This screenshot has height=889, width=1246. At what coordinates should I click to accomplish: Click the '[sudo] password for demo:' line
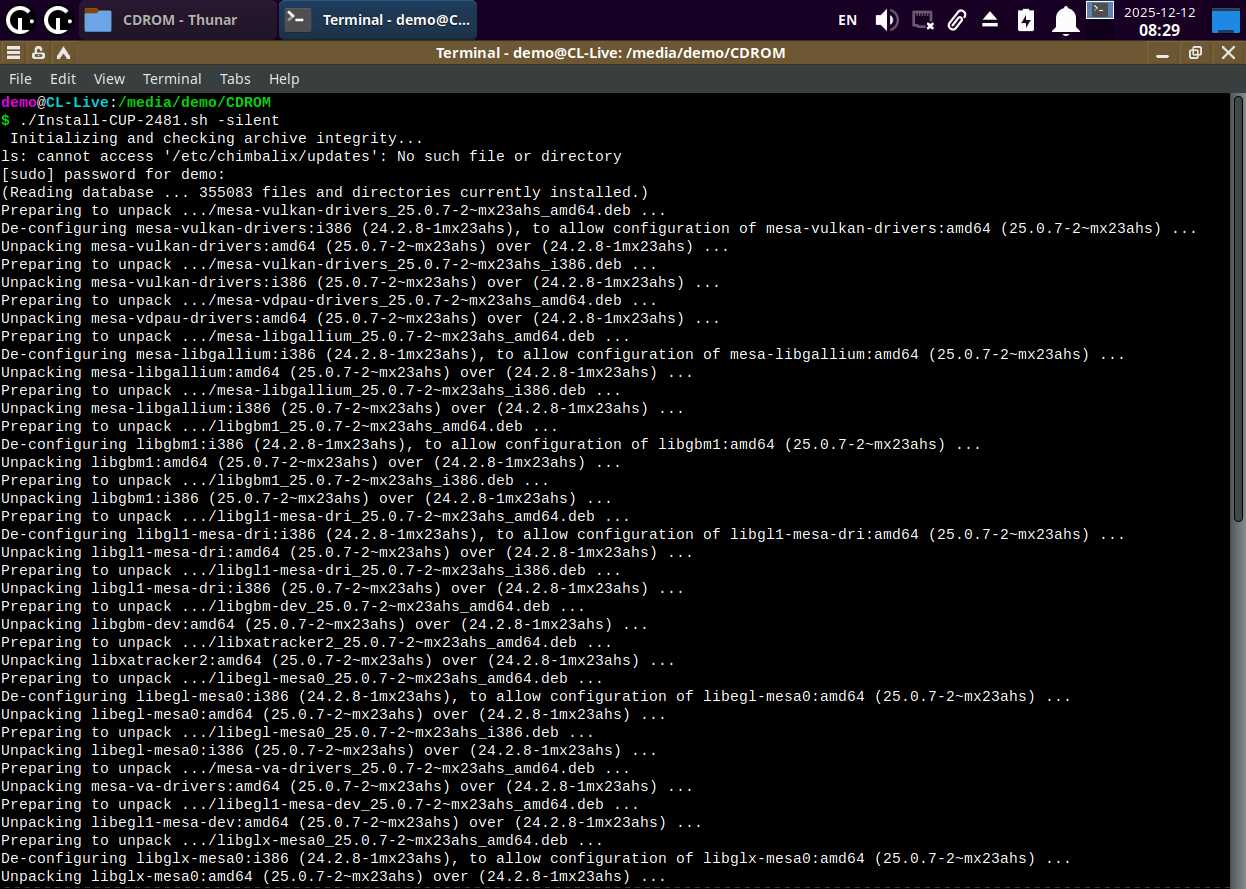tap(113, 174)
